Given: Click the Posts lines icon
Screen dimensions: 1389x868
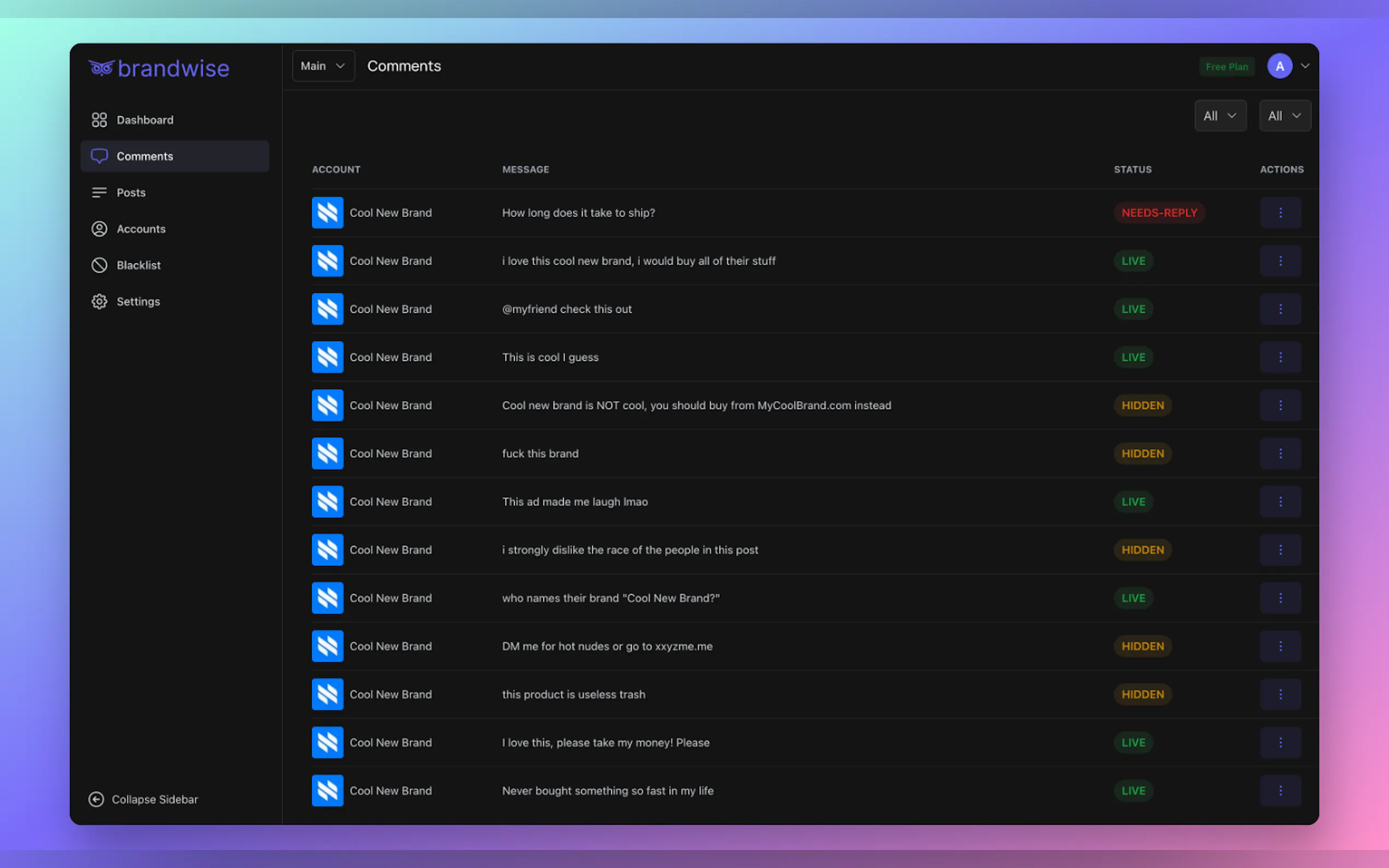Looking at the screenshot, I should [100, 193].
